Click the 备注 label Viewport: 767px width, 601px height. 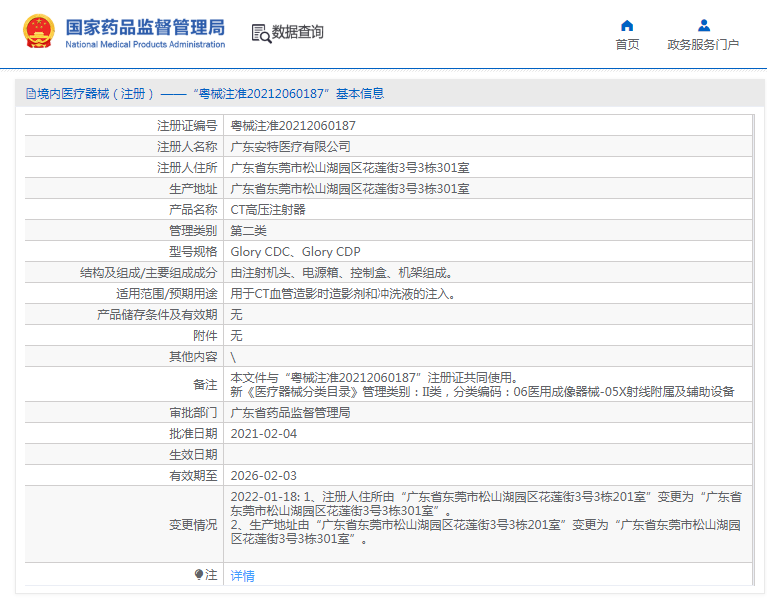(205, 385)
